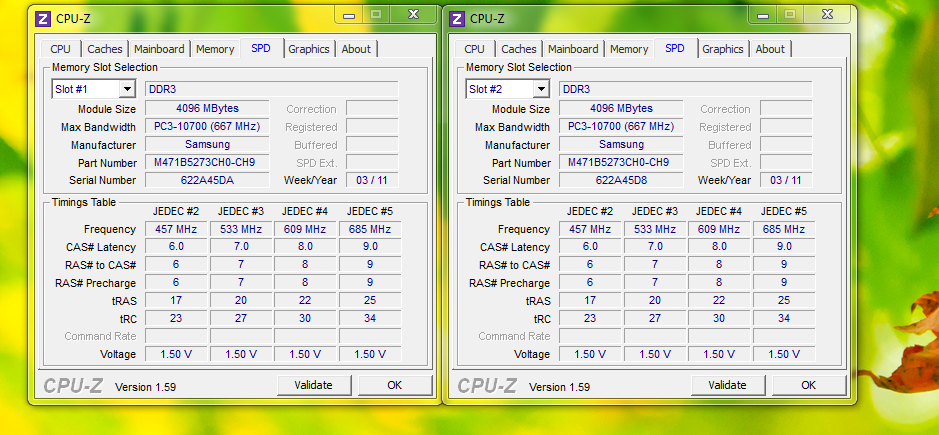Click PC3-10700 bandwidth field in right window
The width and height of the screenshot is (939, 435).
621,126
